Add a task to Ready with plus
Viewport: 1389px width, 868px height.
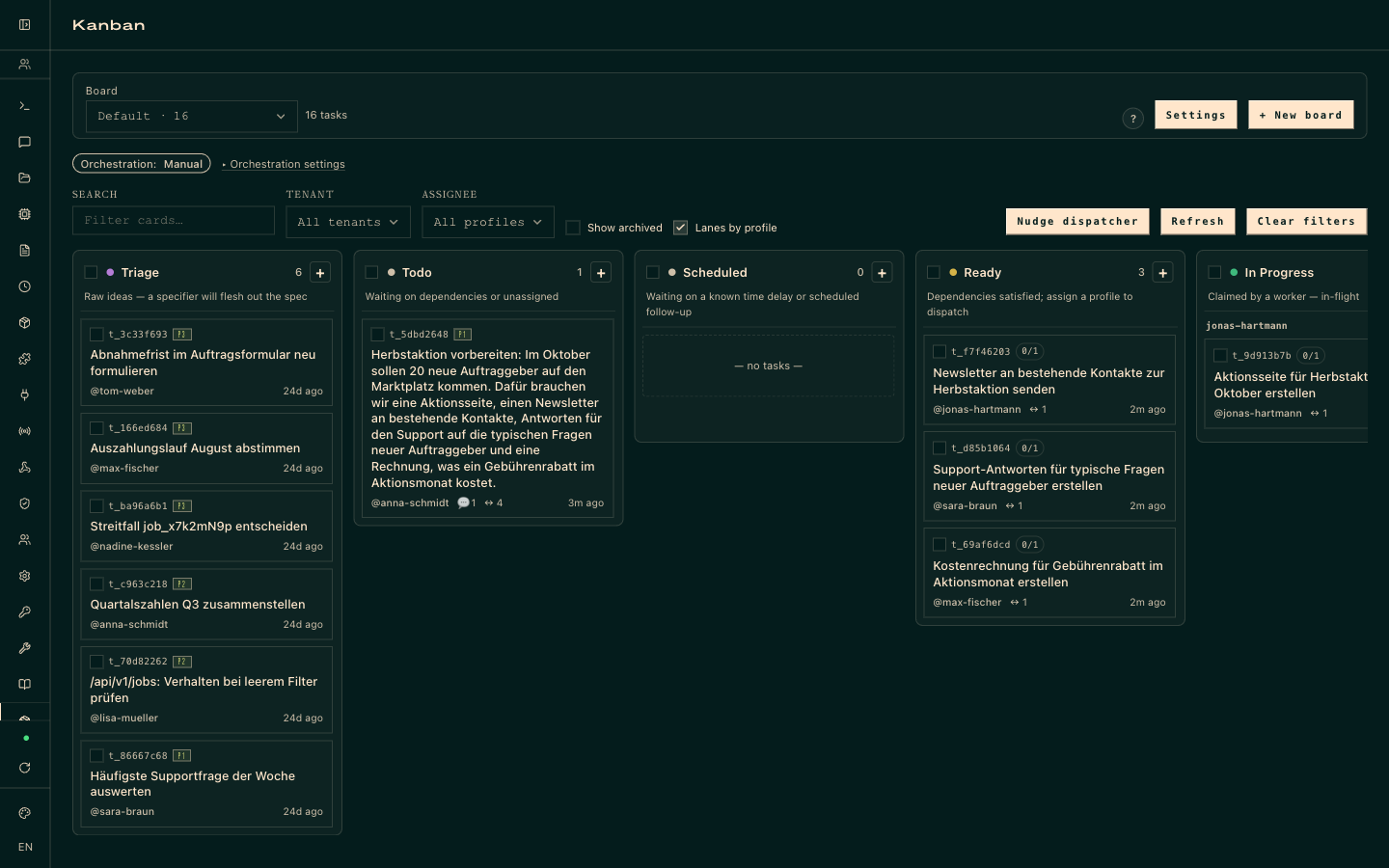[x=1163, y=273]
